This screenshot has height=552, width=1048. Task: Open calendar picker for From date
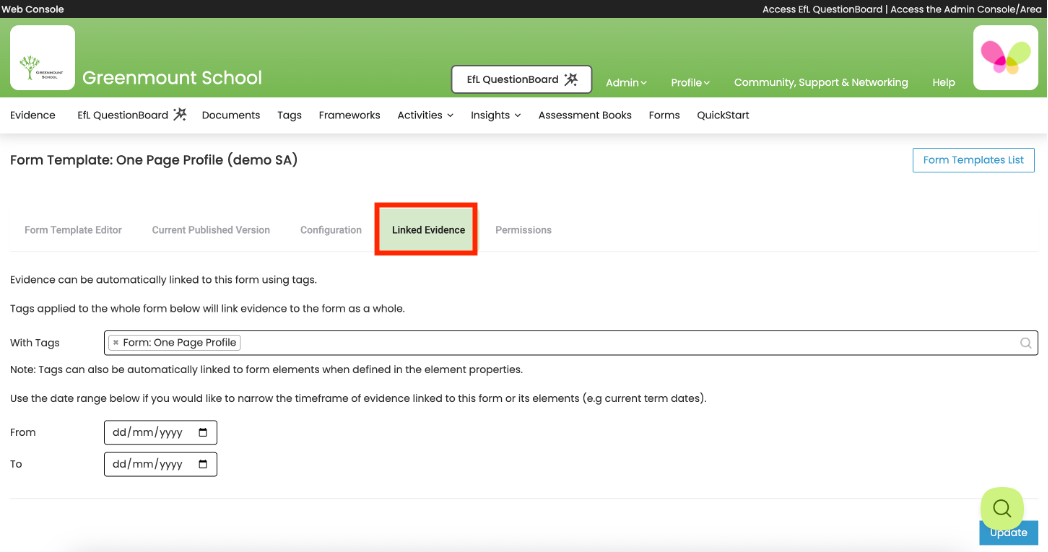[x=203, y=432]
